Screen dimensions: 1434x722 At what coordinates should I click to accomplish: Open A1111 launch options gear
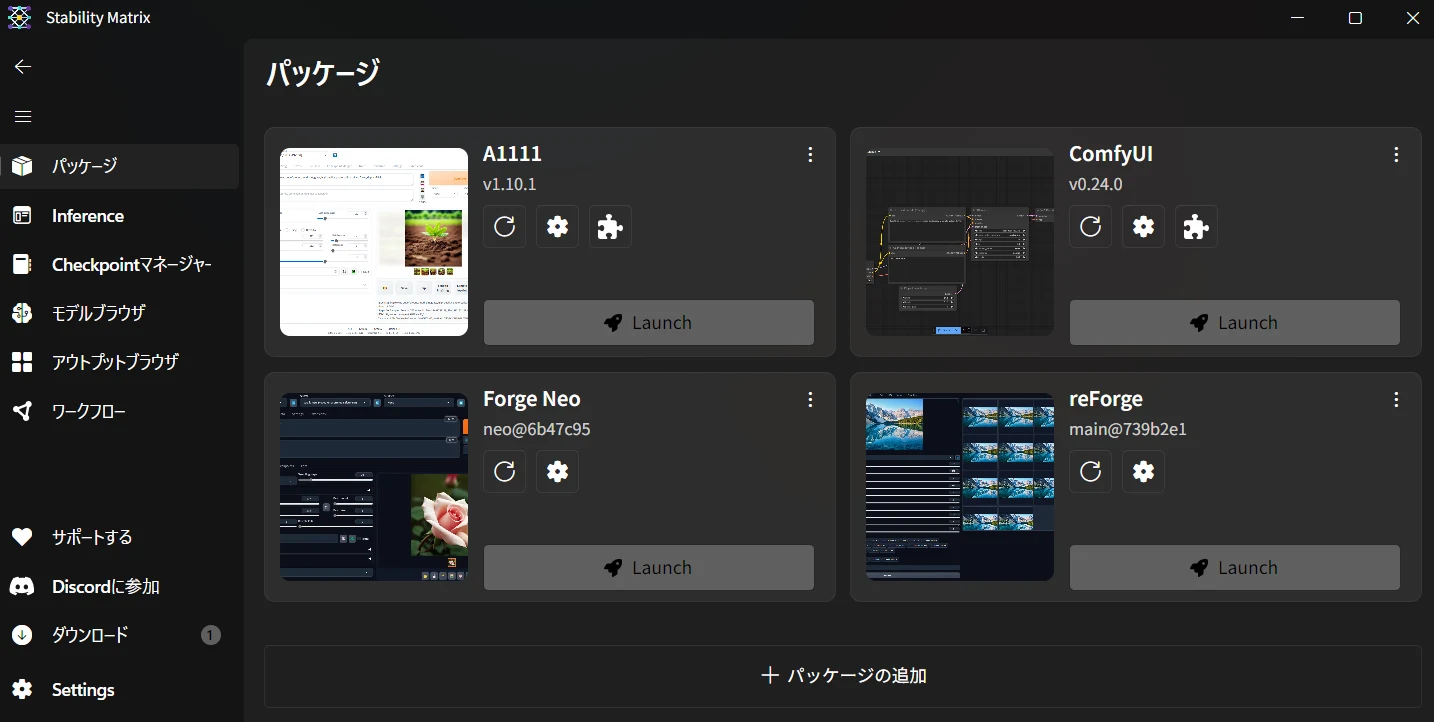[x=558, y=226]
